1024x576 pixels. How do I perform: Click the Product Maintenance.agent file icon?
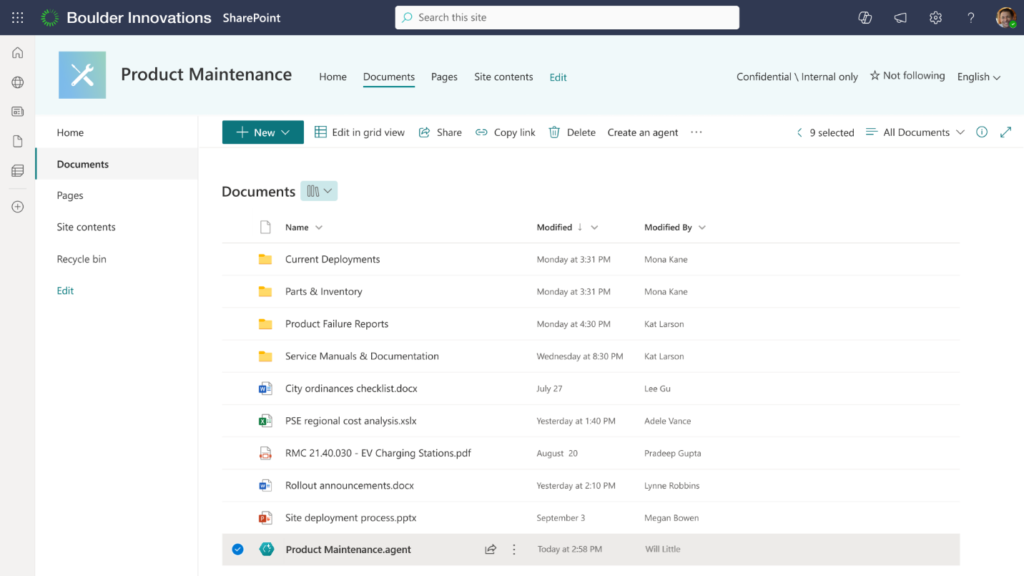coord(266,549)
